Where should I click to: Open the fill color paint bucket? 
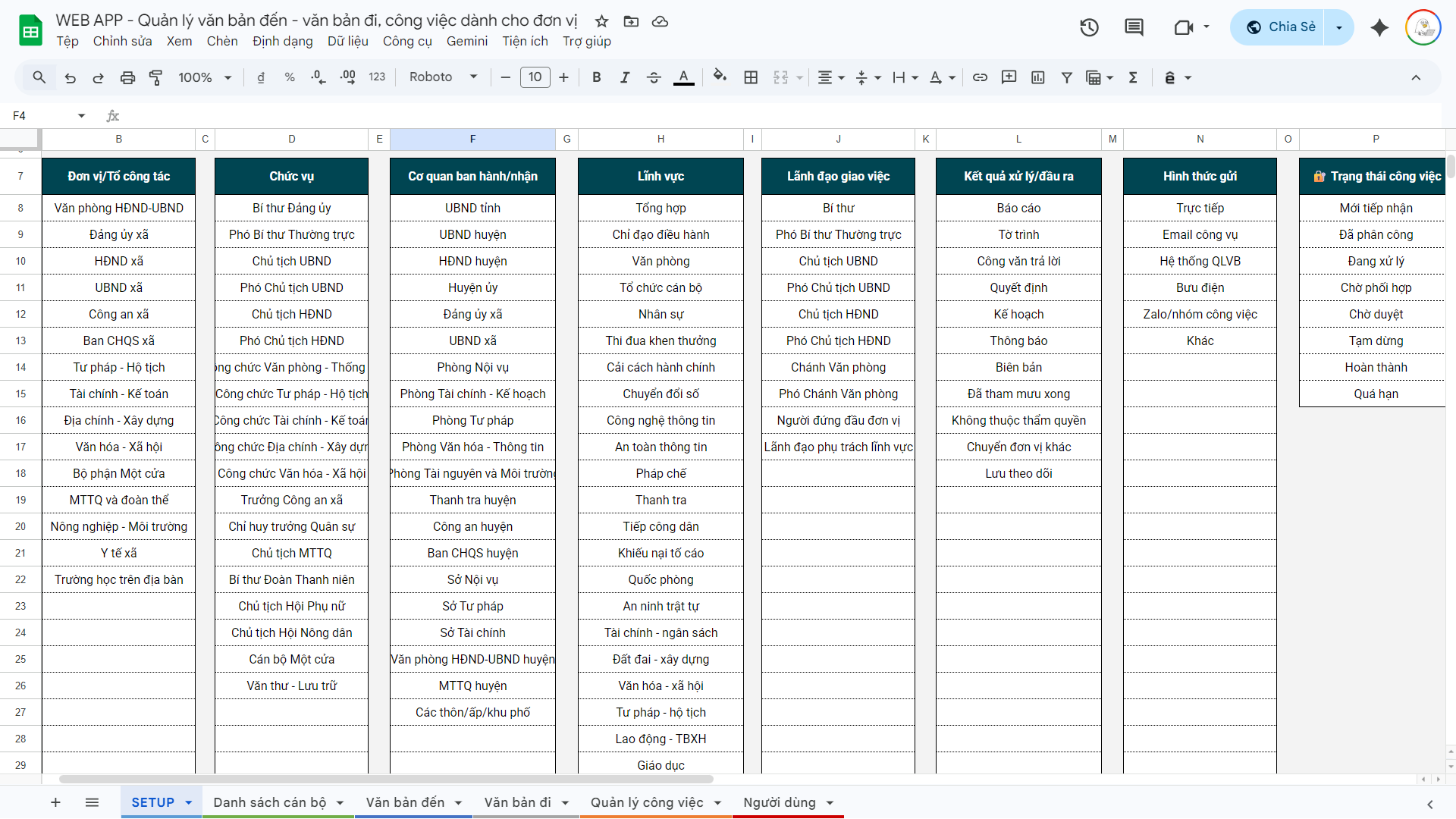720,77
